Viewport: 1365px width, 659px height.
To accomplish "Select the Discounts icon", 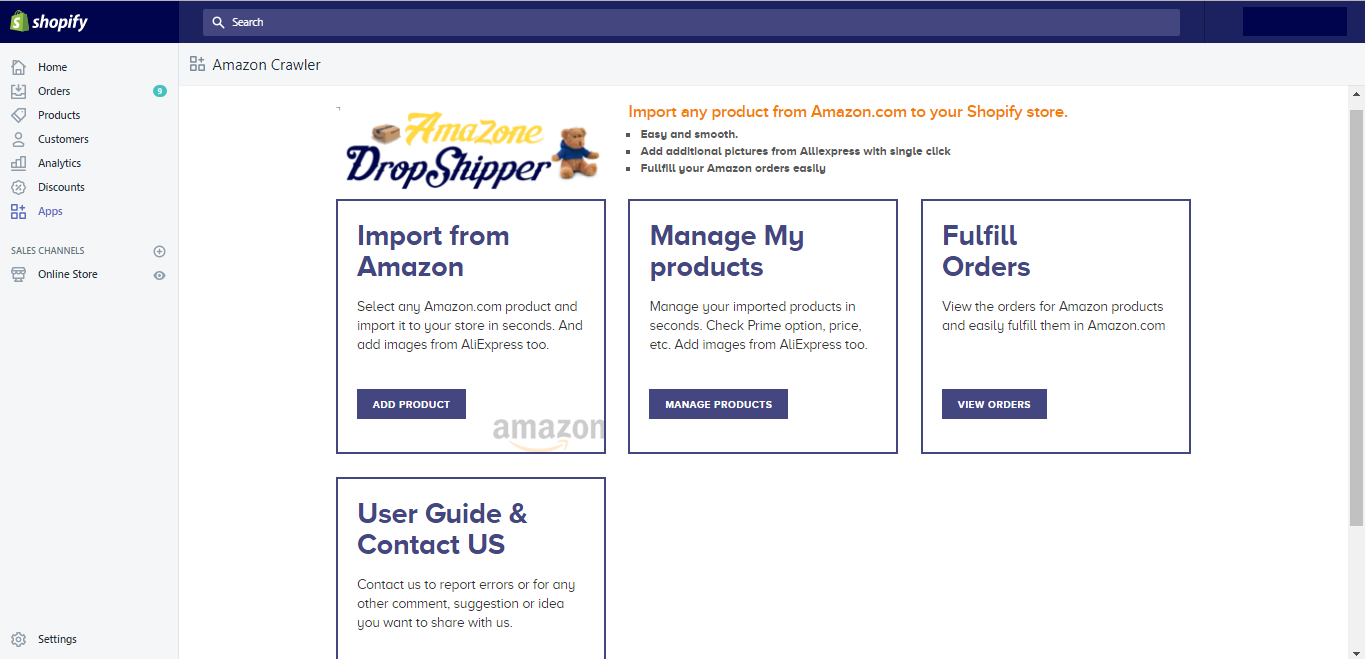I will pyautogui.click(x=18, y=186).
